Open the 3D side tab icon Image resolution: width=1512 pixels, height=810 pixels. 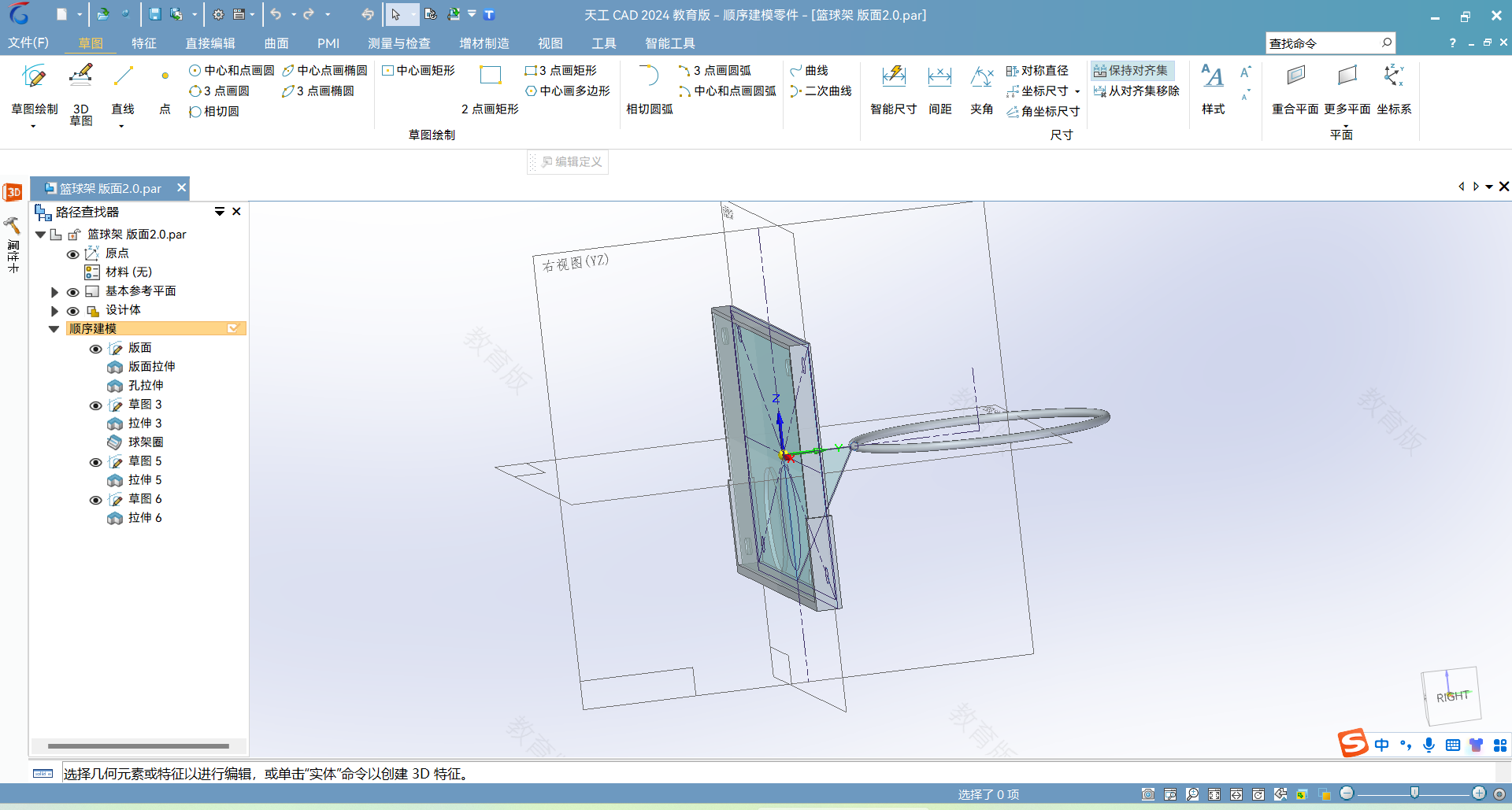coord(13,192)
